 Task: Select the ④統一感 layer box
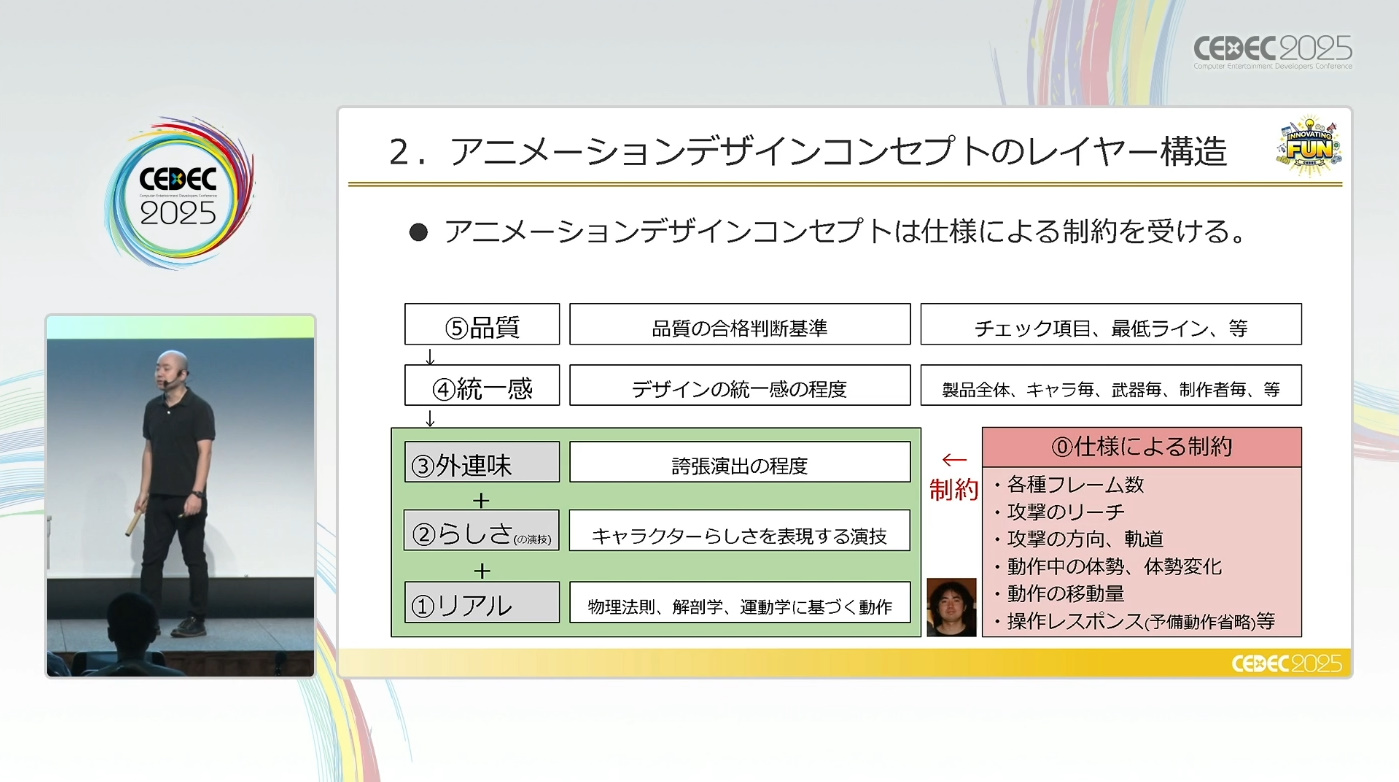coord(482,386)
